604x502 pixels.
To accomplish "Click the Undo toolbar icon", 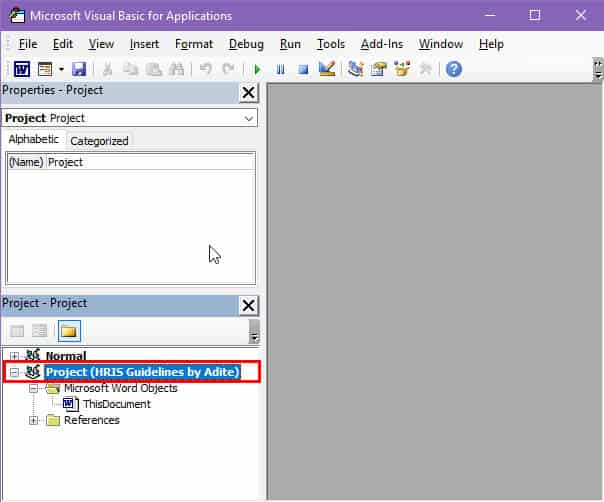I will pyautogui.click(x=206, y=69).
